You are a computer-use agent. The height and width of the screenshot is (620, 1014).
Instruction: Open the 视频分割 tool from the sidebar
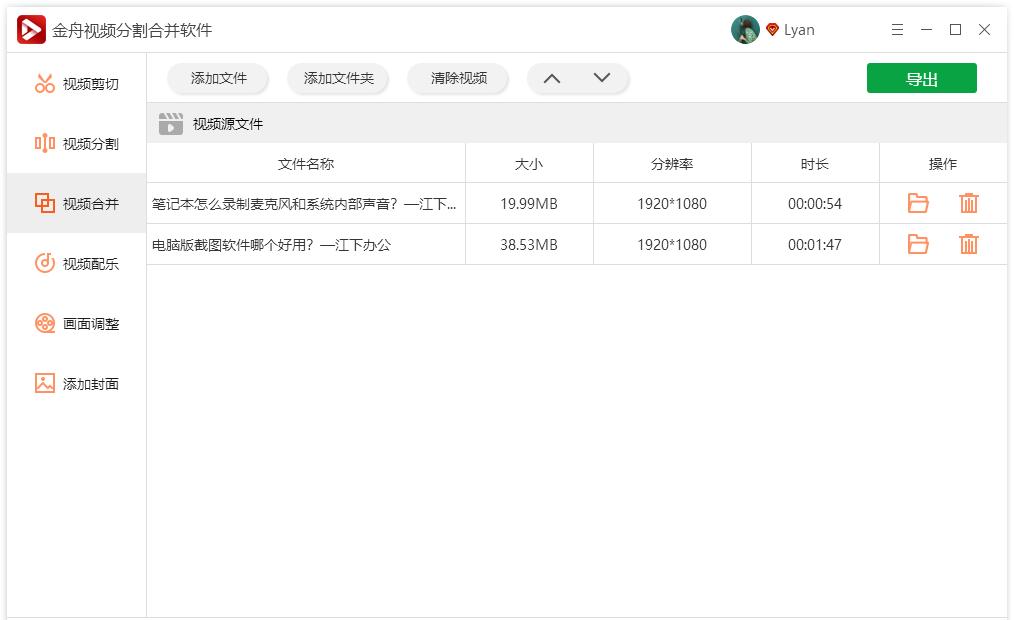point(44,143)
